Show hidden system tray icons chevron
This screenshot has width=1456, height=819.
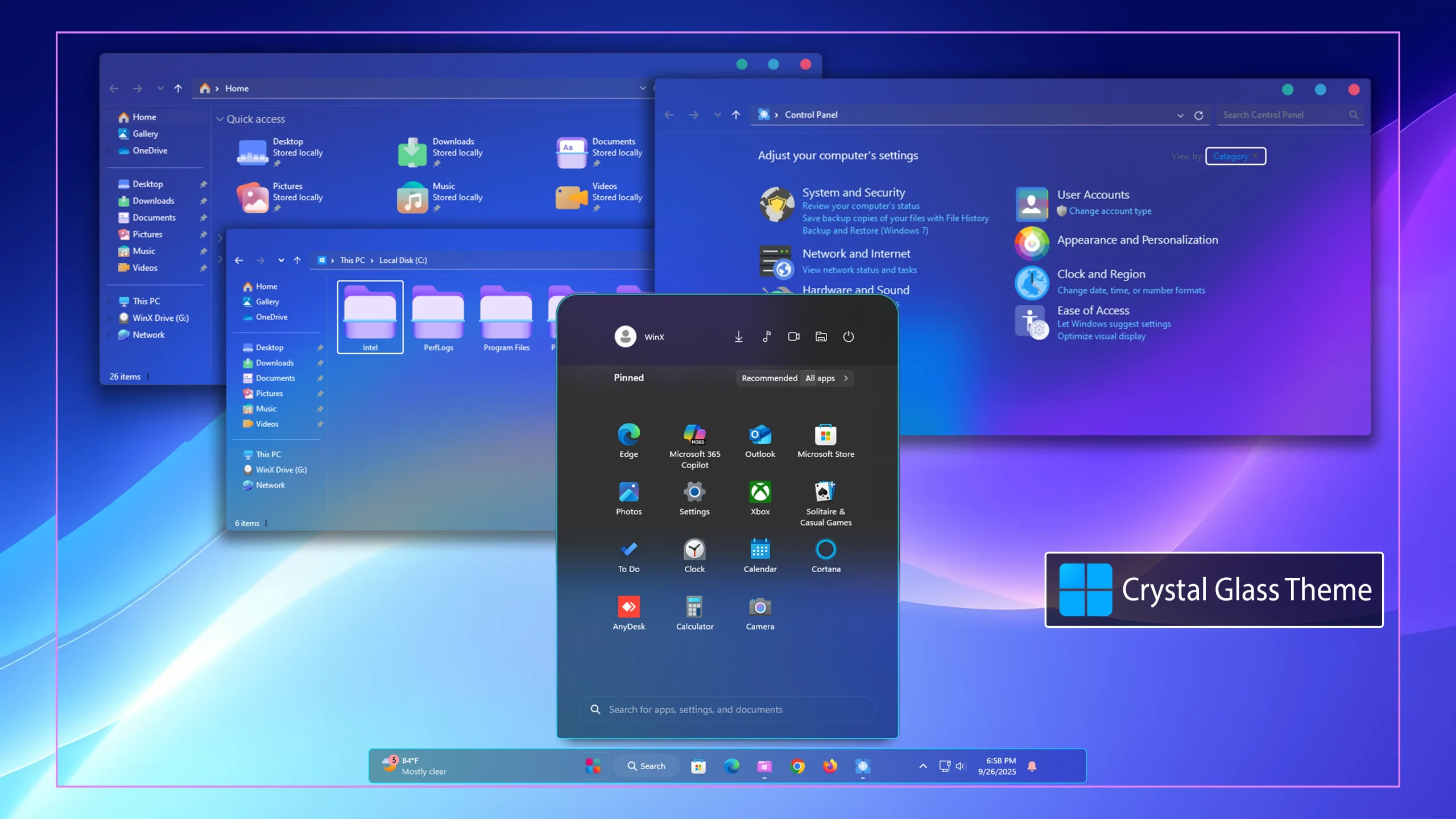[923, 766]
